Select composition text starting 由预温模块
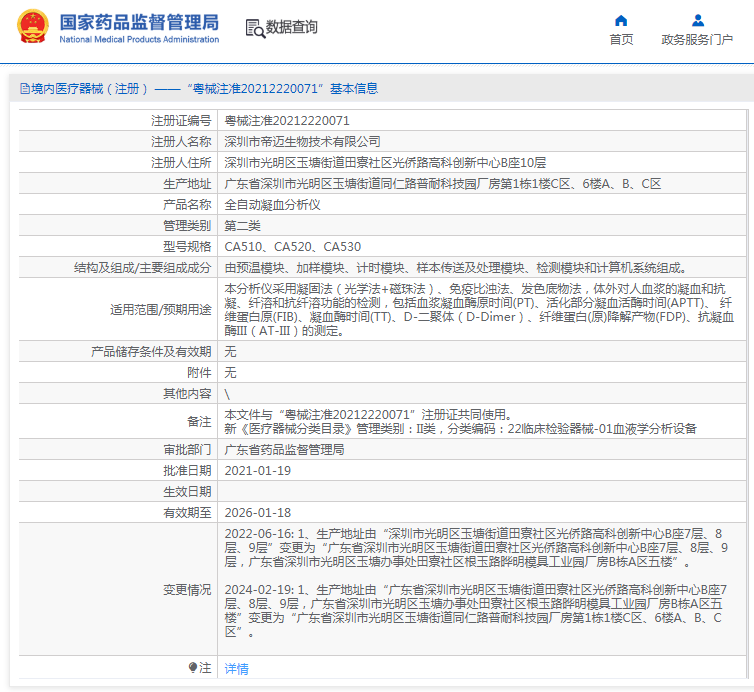The image size is (754, 692). coord(456,268)
